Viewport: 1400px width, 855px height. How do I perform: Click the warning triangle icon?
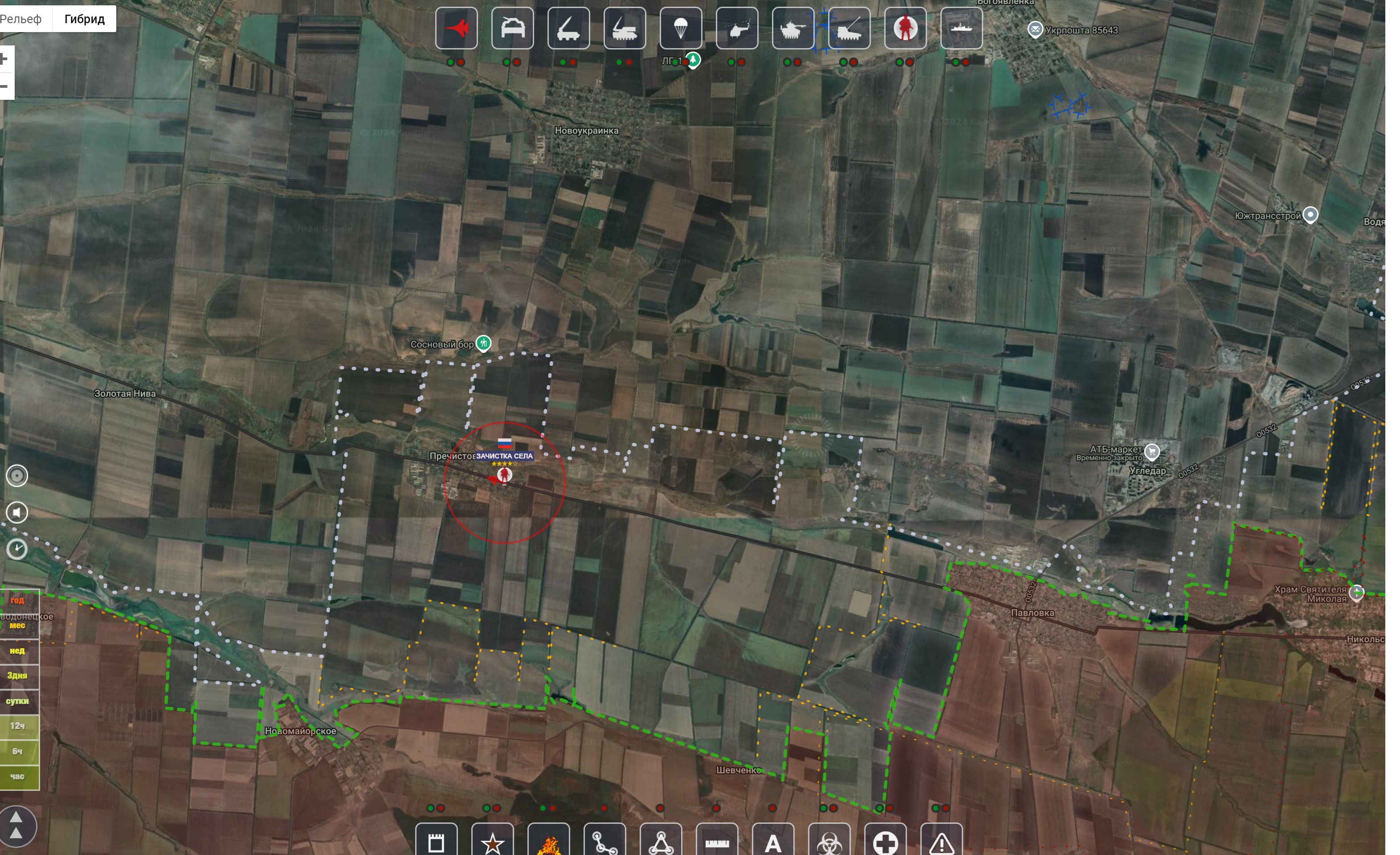(x=941, y=842)
